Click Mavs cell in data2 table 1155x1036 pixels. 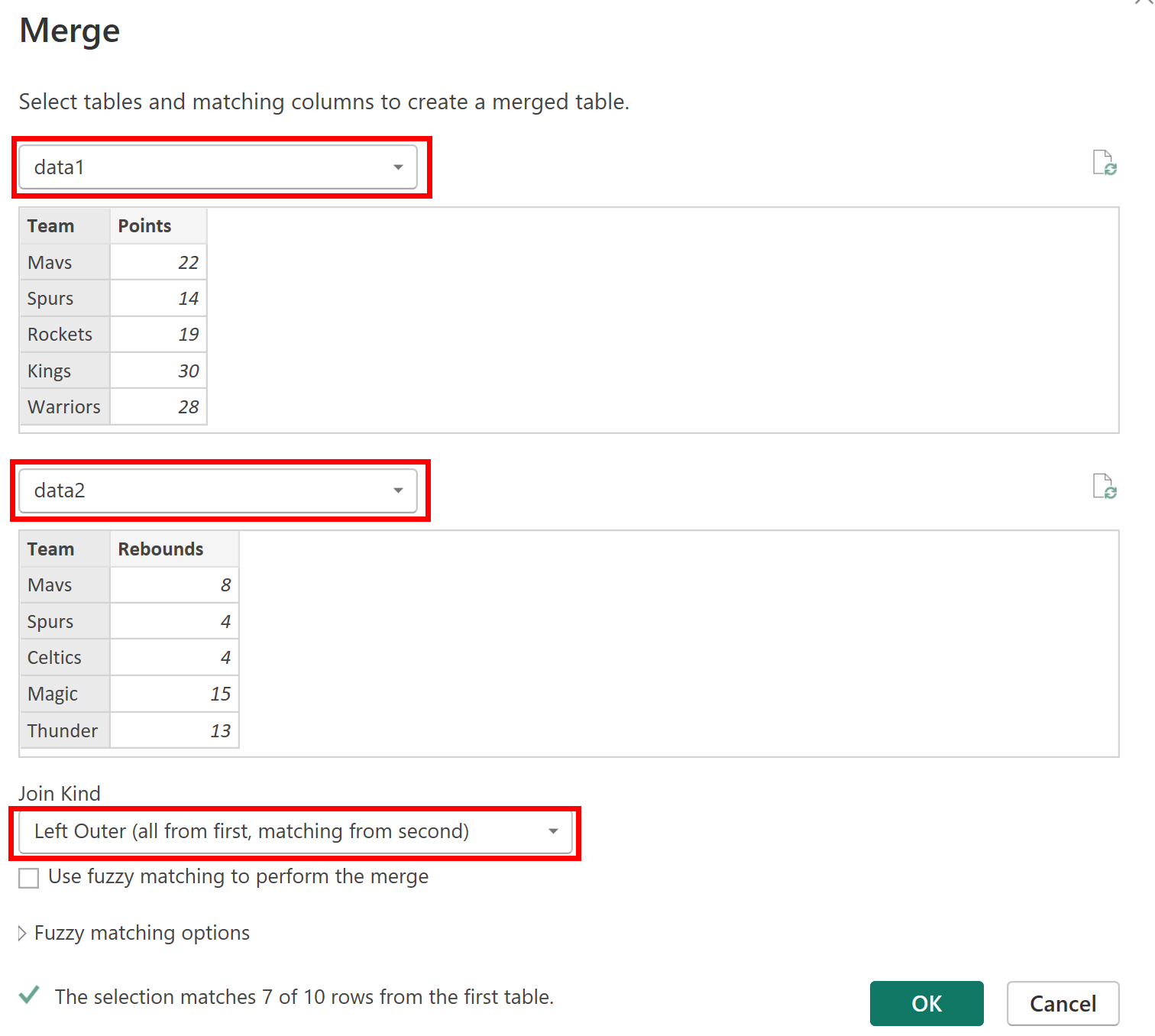point(65,585)
